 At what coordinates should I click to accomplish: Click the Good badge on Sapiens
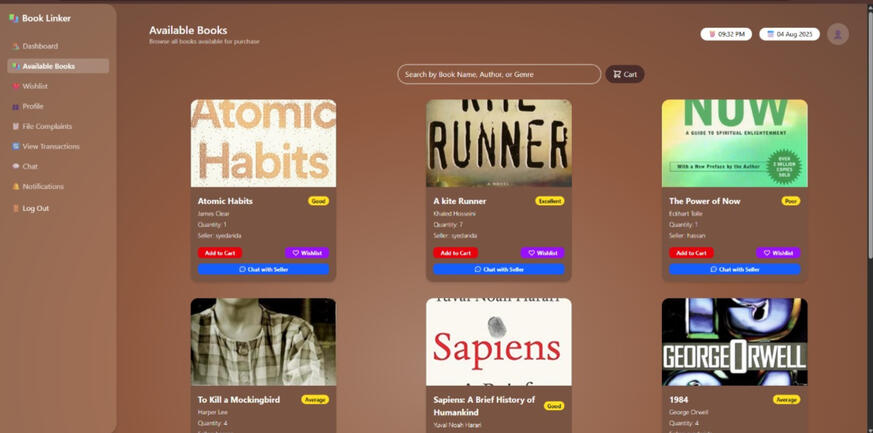[554, 406]
